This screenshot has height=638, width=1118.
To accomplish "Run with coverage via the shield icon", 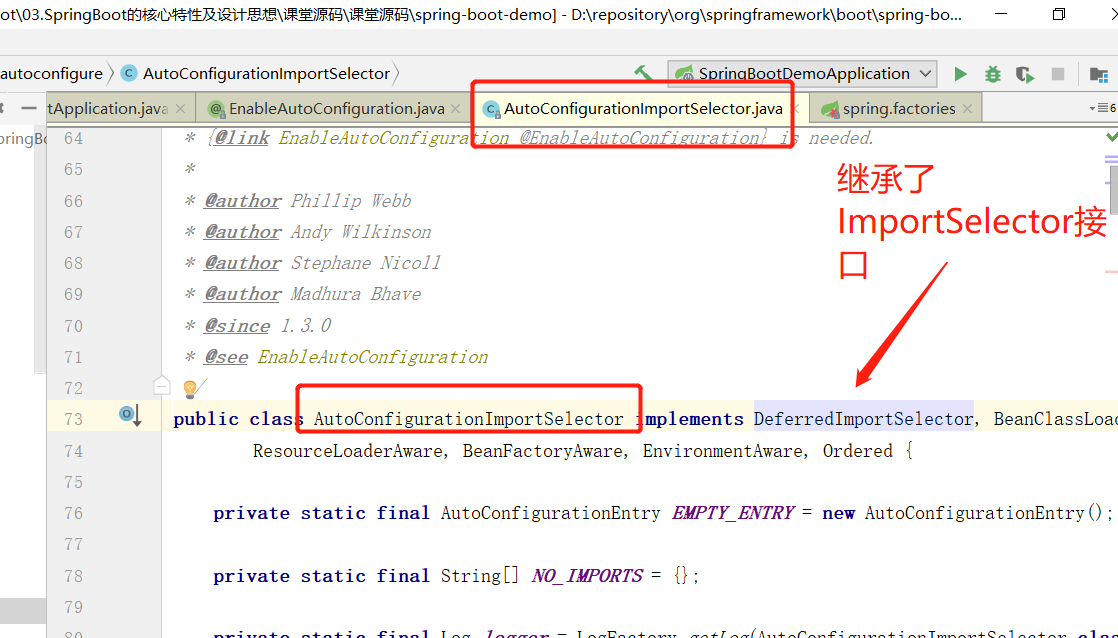I will [x=1023, y=73].
